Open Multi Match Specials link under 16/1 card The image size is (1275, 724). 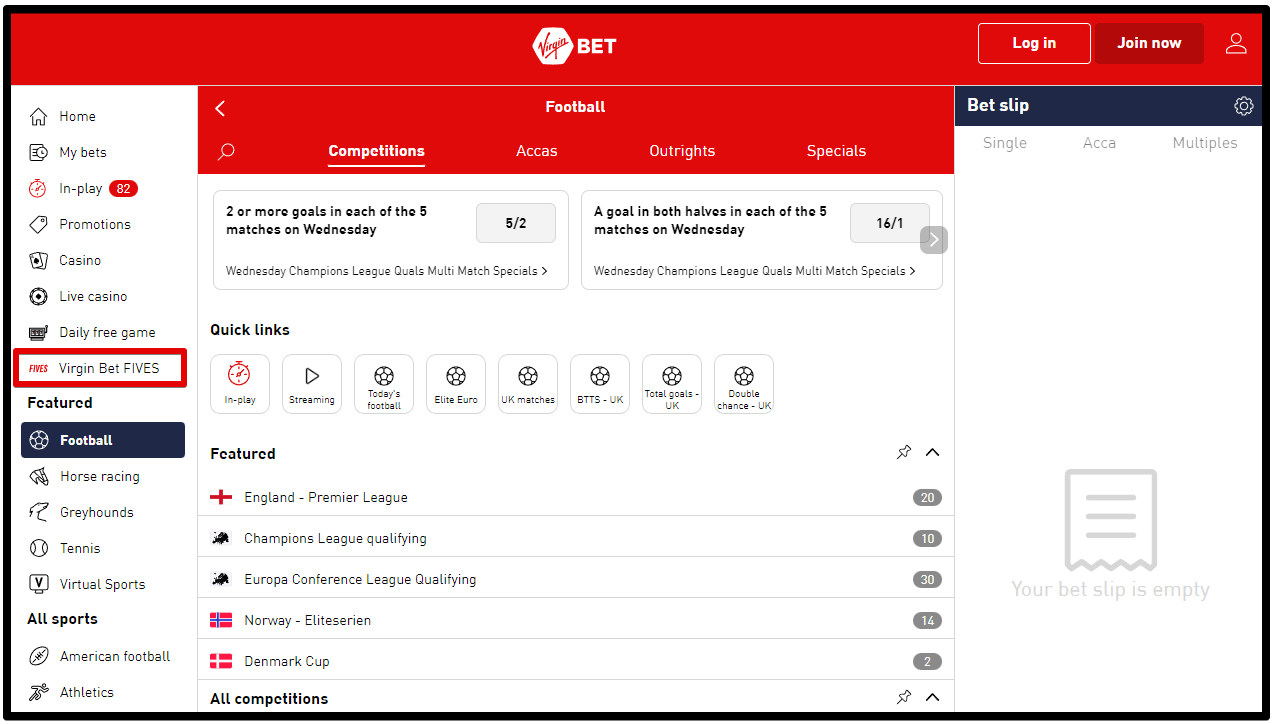(x=755, y=271)
